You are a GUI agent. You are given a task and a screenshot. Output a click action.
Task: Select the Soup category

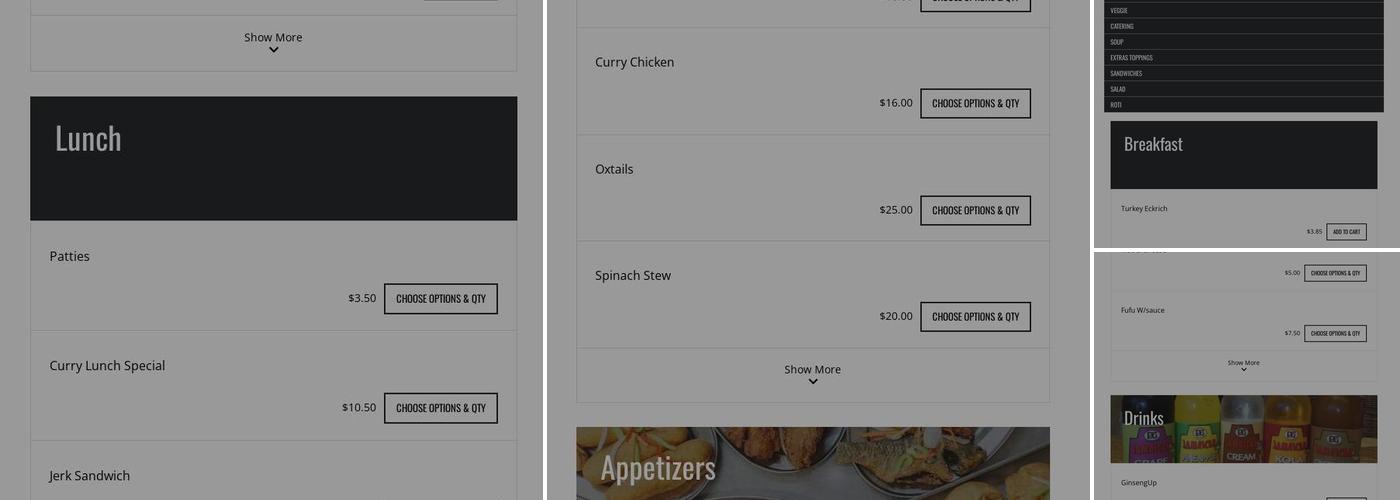point(1243,42)
